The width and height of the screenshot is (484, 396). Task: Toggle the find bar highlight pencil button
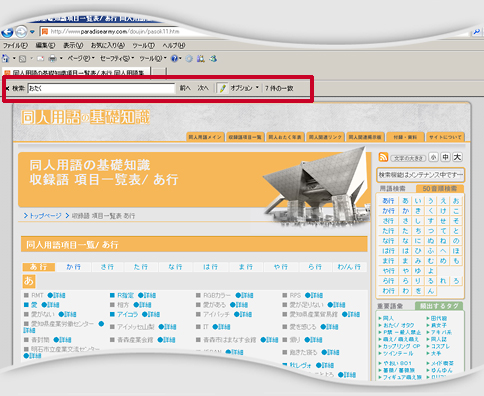(x=222, y=88)
